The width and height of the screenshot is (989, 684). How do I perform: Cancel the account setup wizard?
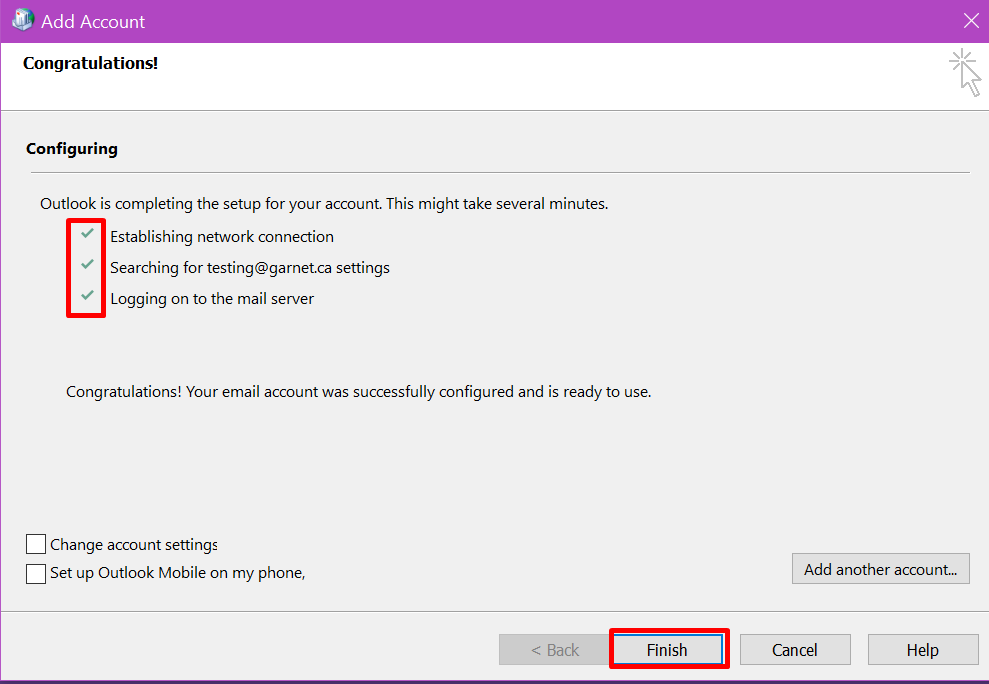click(x=795, y=650)
